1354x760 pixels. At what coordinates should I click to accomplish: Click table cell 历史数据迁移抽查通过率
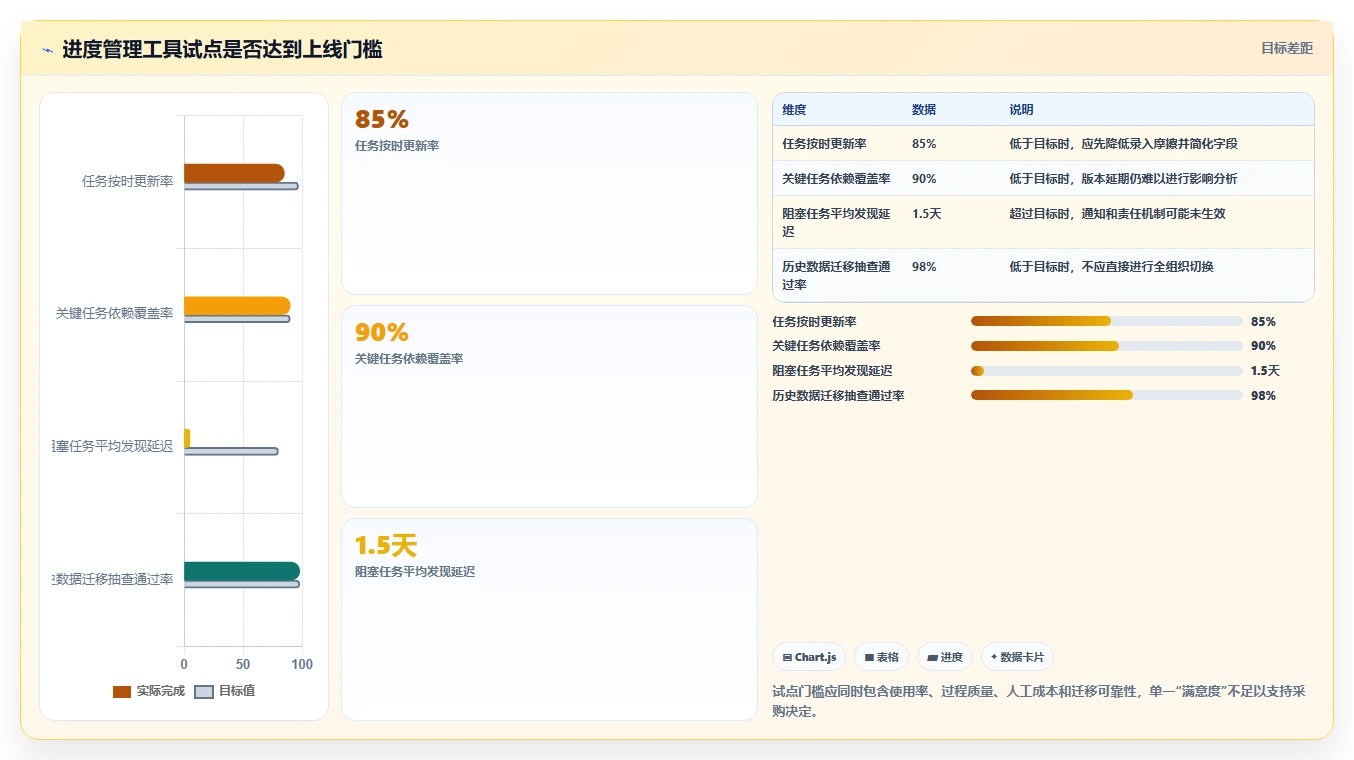coord(836,275)
